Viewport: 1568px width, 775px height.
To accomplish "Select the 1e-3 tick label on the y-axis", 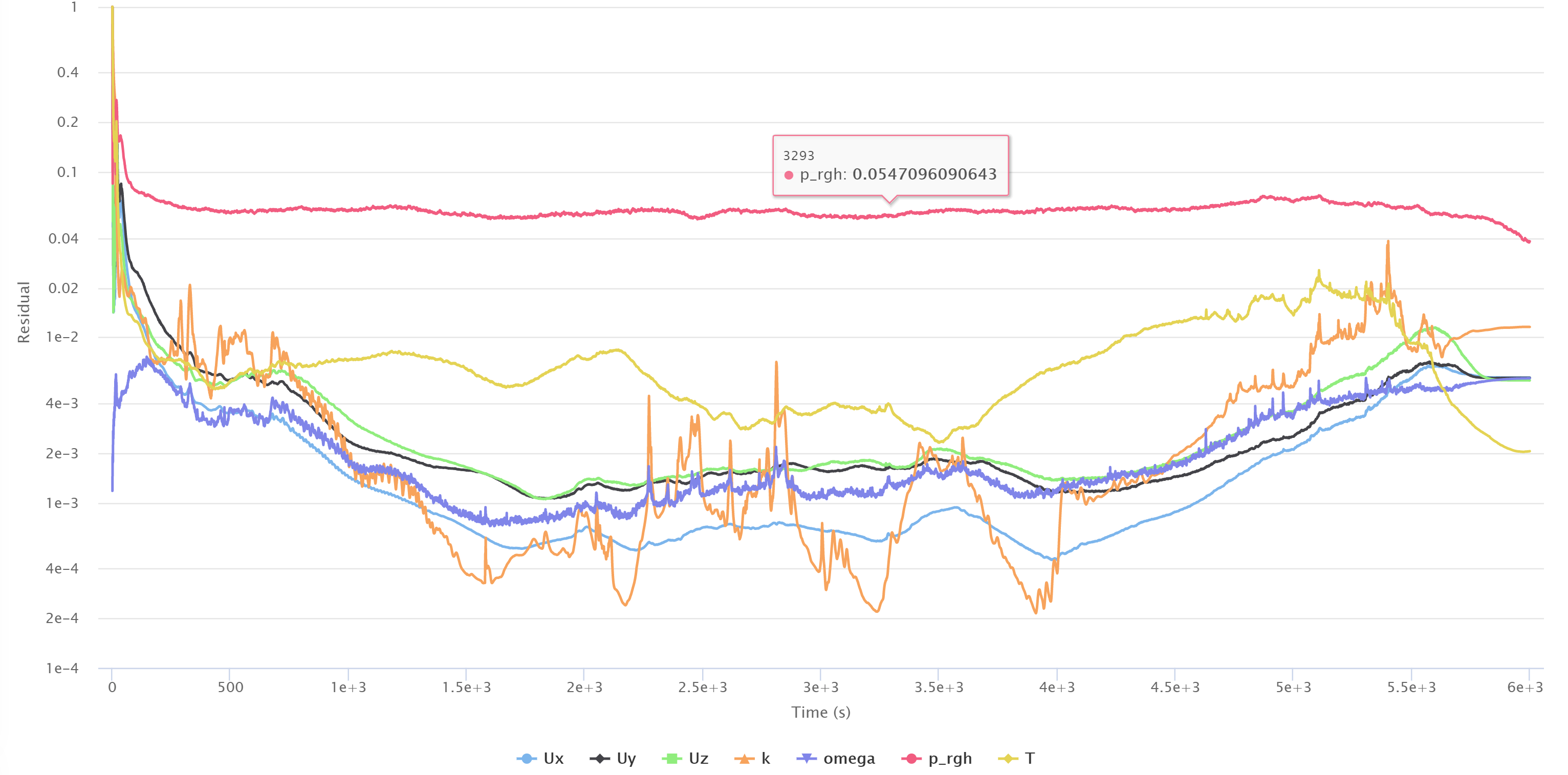I will pyautogui.click(x=62, y=504).
